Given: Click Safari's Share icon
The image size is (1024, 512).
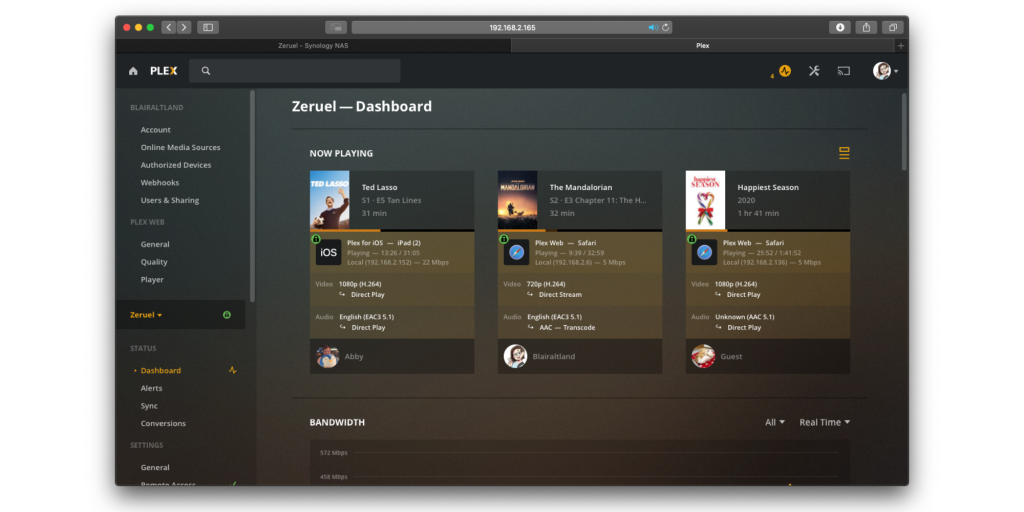Looking at the screenshot, I should tap(867, 27).
